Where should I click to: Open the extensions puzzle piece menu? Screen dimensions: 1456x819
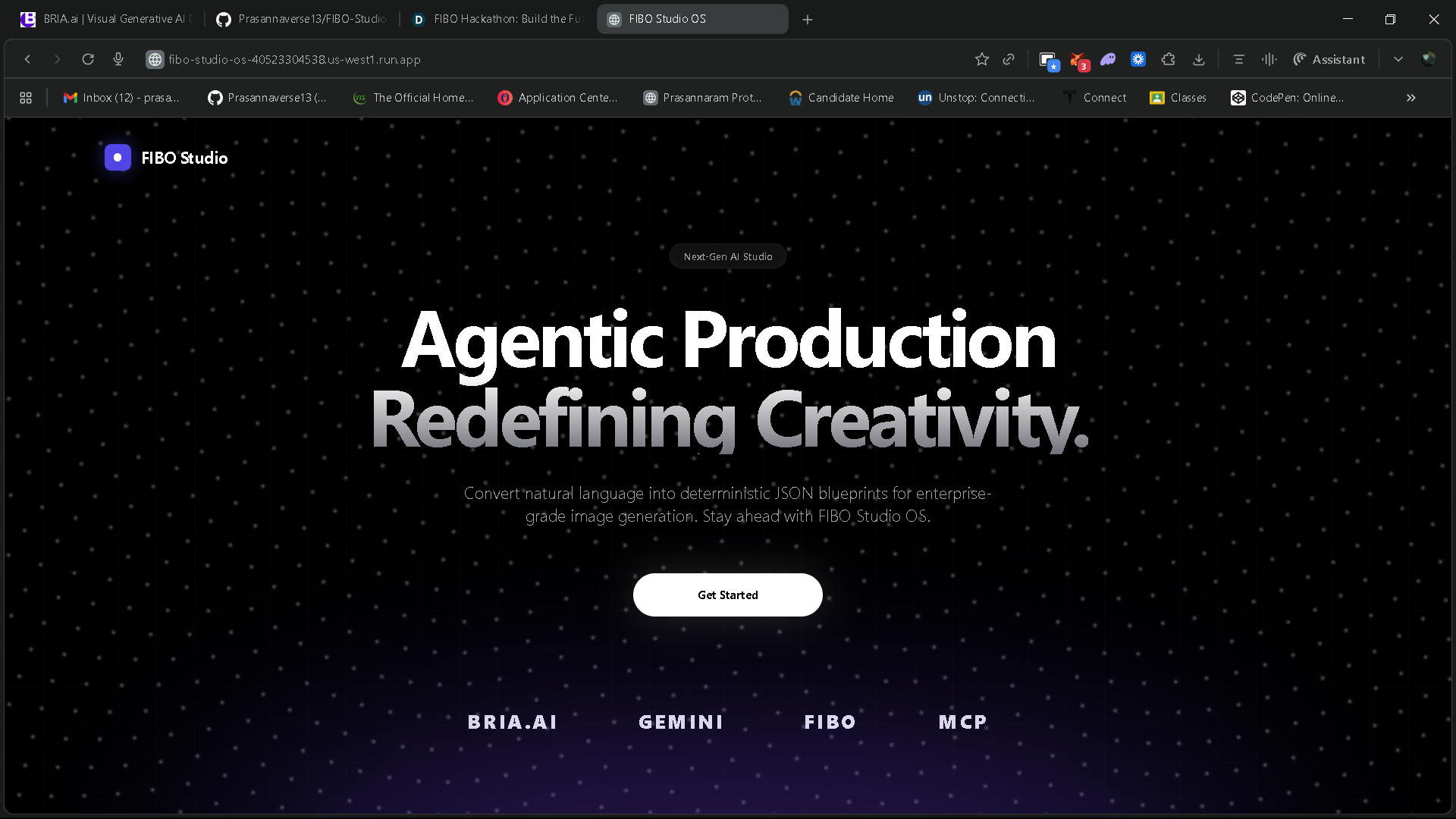[1168, 59]
